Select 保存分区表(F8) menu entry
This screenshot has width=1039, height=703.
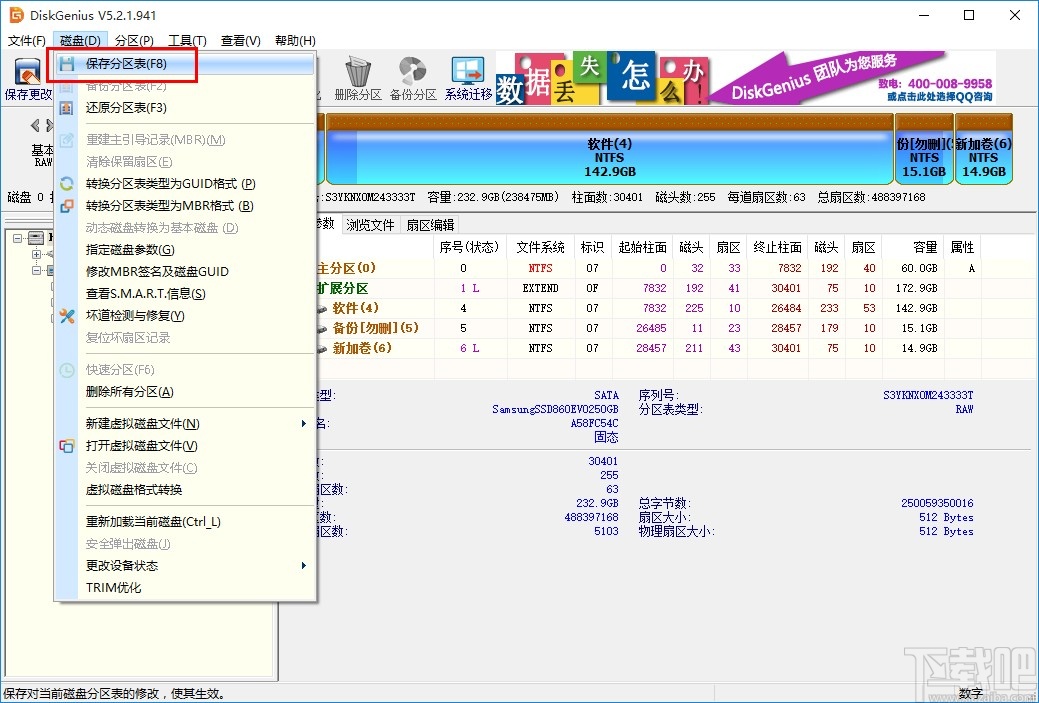(126, 64)
